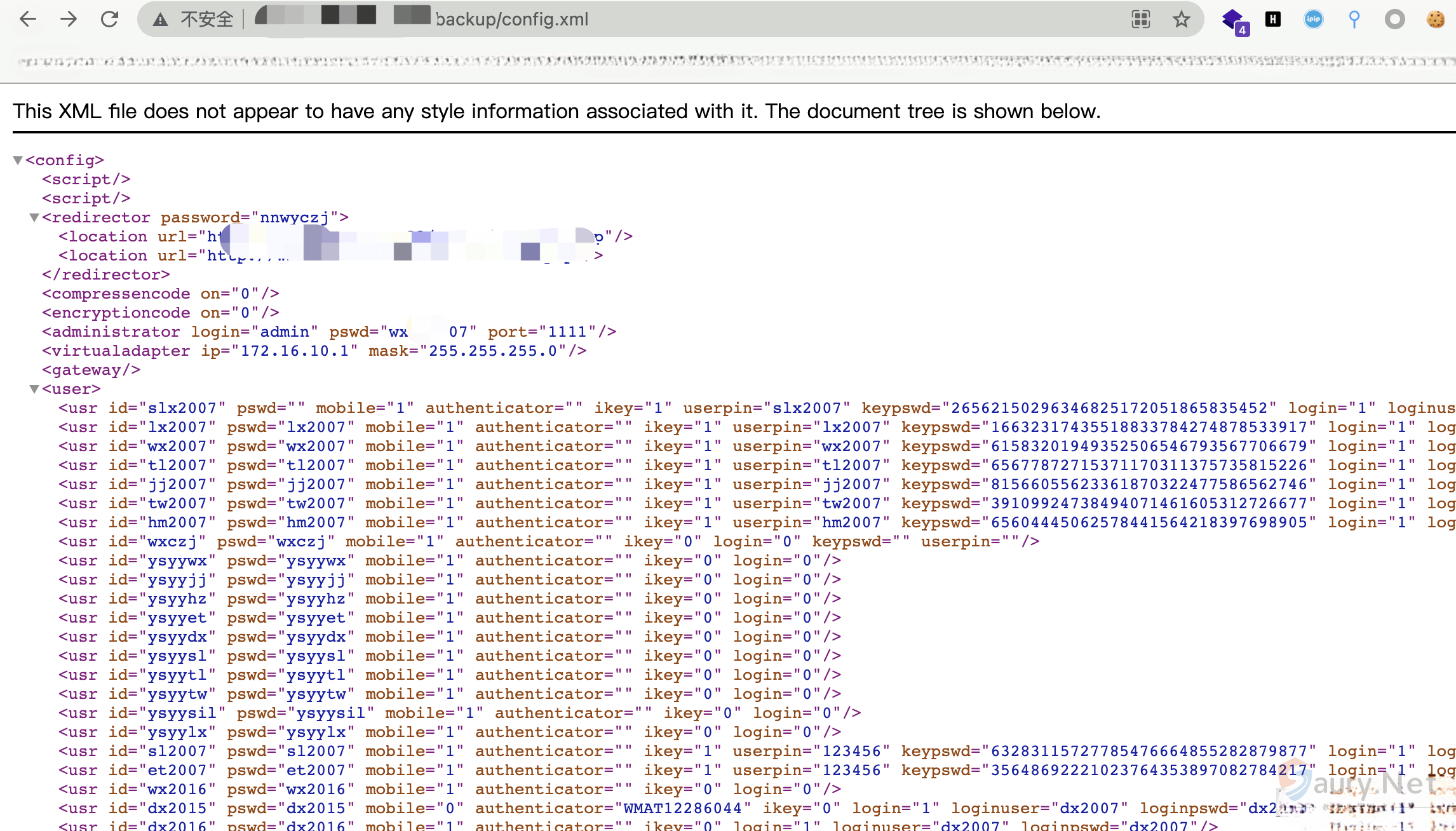
Task: Click the bookmarks bar strip
Action: 728,61
